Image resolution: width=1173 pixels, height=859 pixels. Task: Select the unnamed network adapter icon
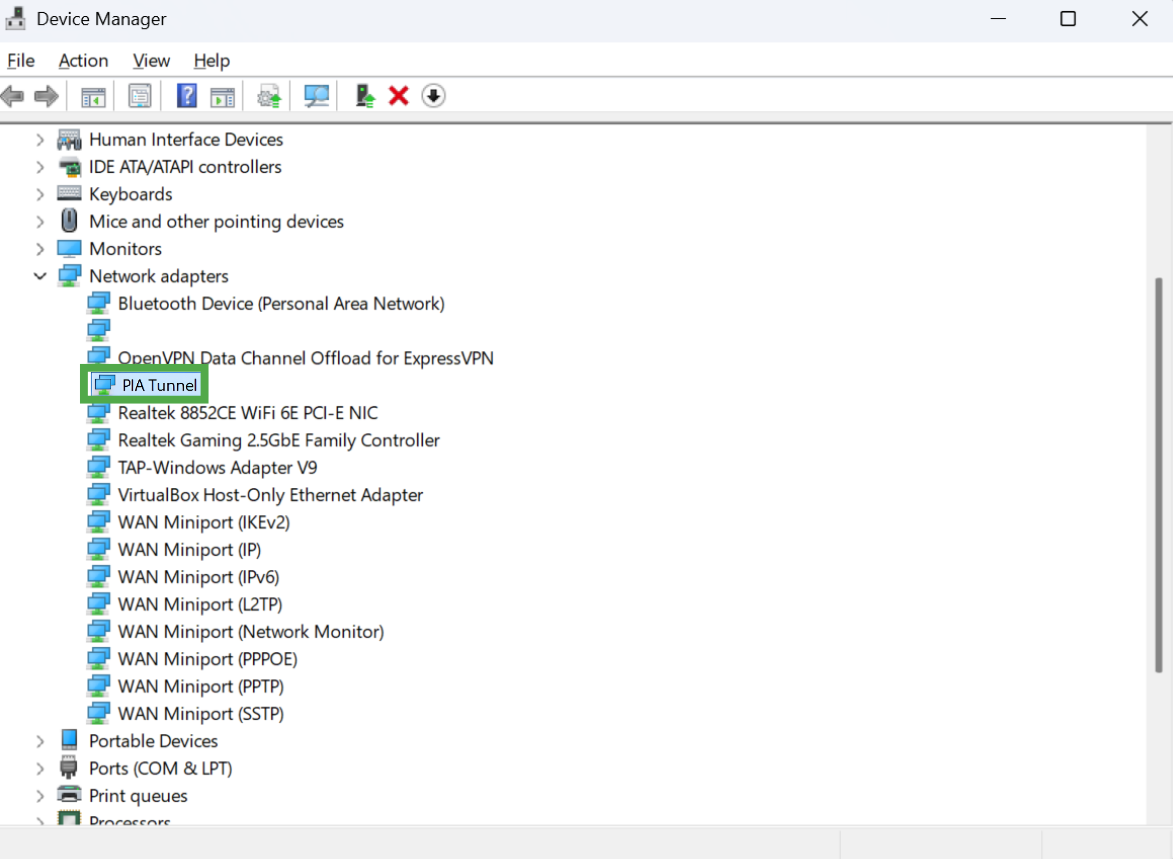coord(99,330)
